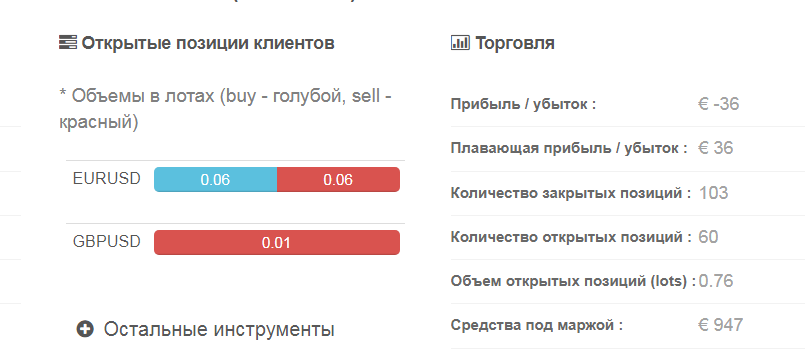Click the red EURUSD sell bar 0.06

[338, 179]
